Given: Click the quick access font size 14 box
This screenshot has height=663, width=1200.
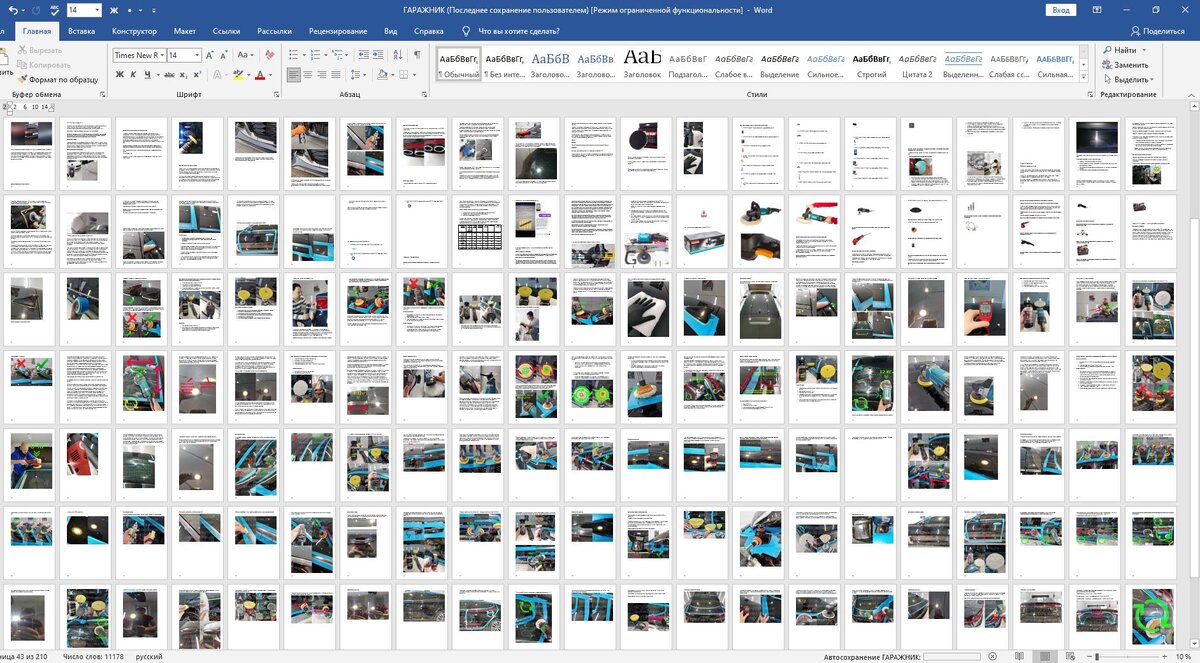Looking at the screenshot, I should coord(84,9).
